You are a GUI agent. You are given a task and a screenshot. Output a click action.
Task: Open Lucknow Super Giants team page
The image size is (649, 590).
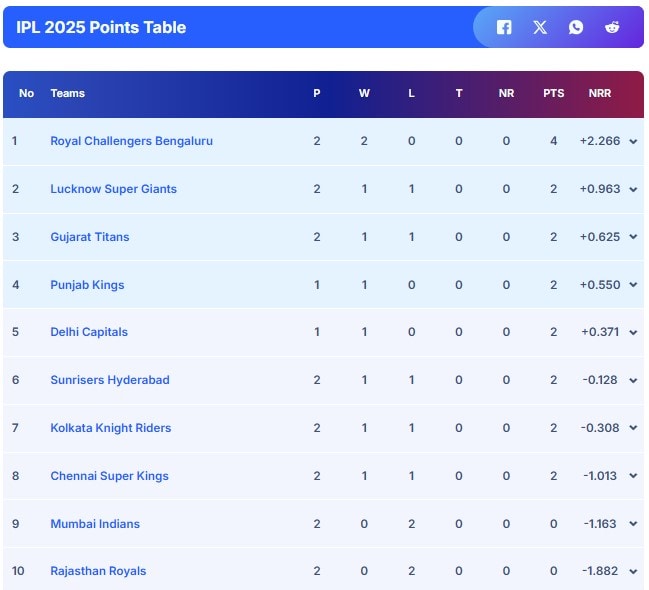tap(113, 189)
